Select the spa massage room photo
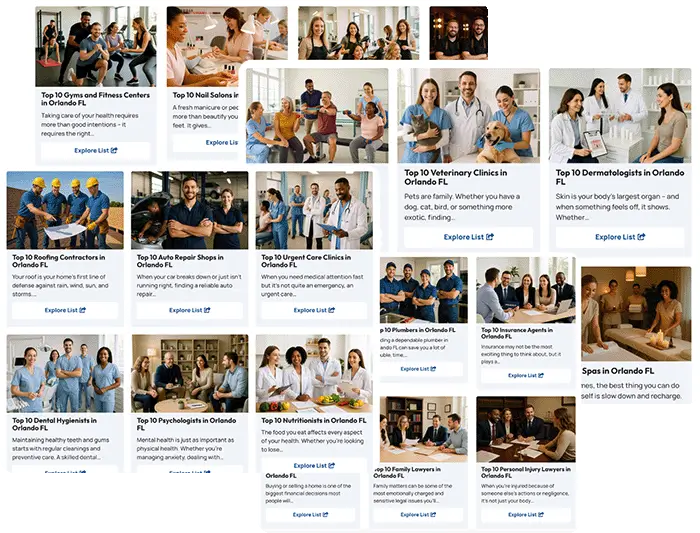Viewport: 700px width, 533px height. point(636,314)
